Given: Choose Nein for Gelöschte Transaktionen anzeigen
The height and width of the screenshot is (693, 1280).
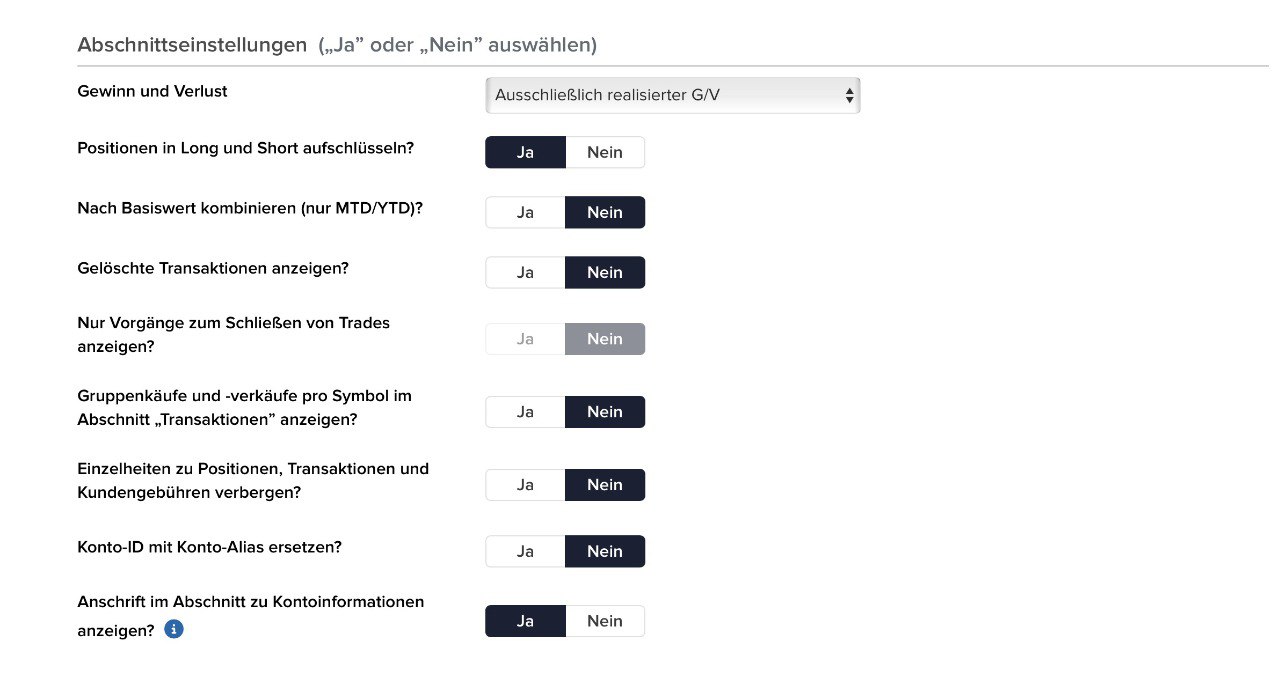Looking at the screenshot, I should coord(605,272).
